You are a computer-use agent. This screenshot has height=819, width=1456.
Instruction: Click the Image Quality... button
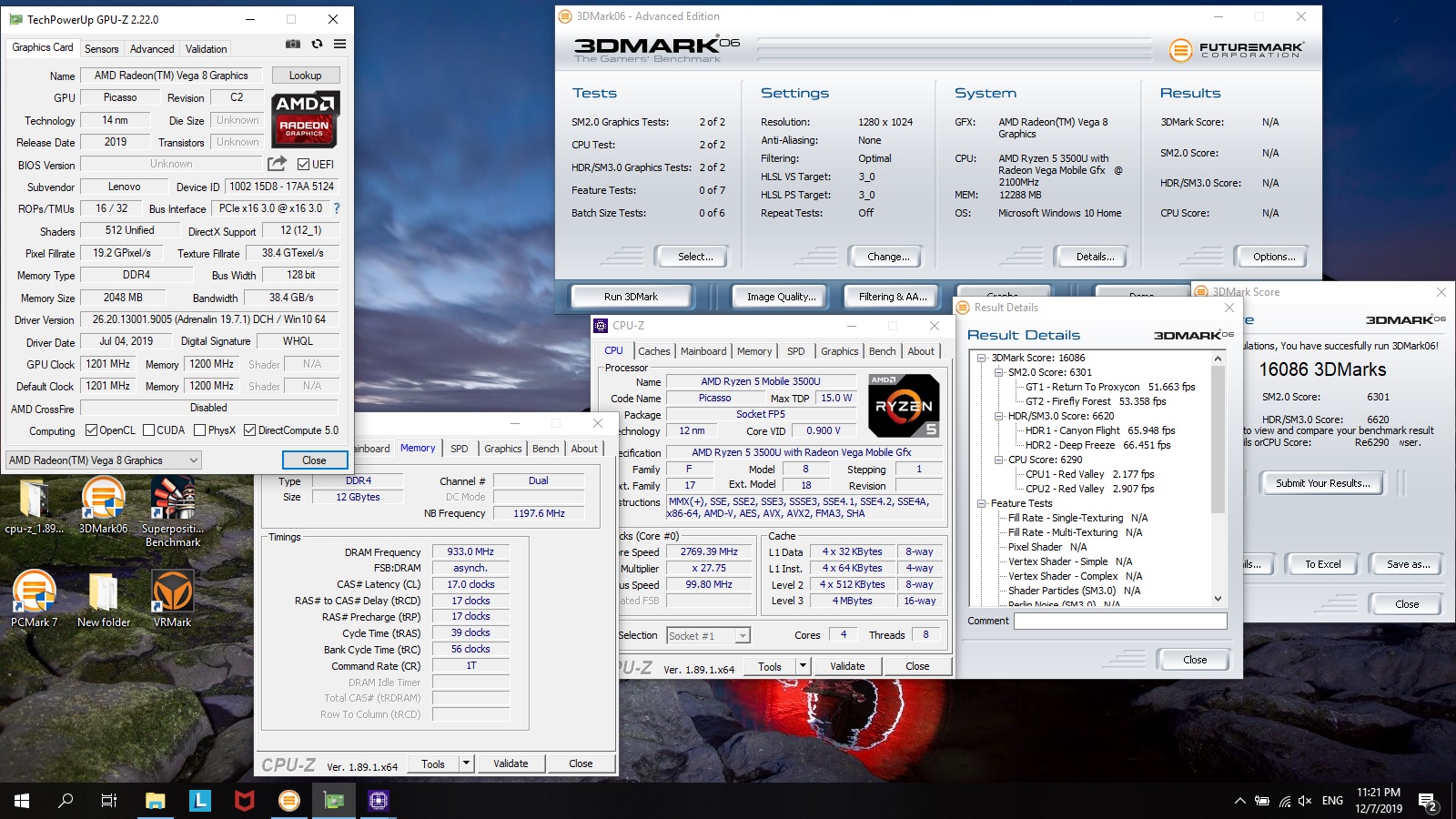(x=781, y=297)
